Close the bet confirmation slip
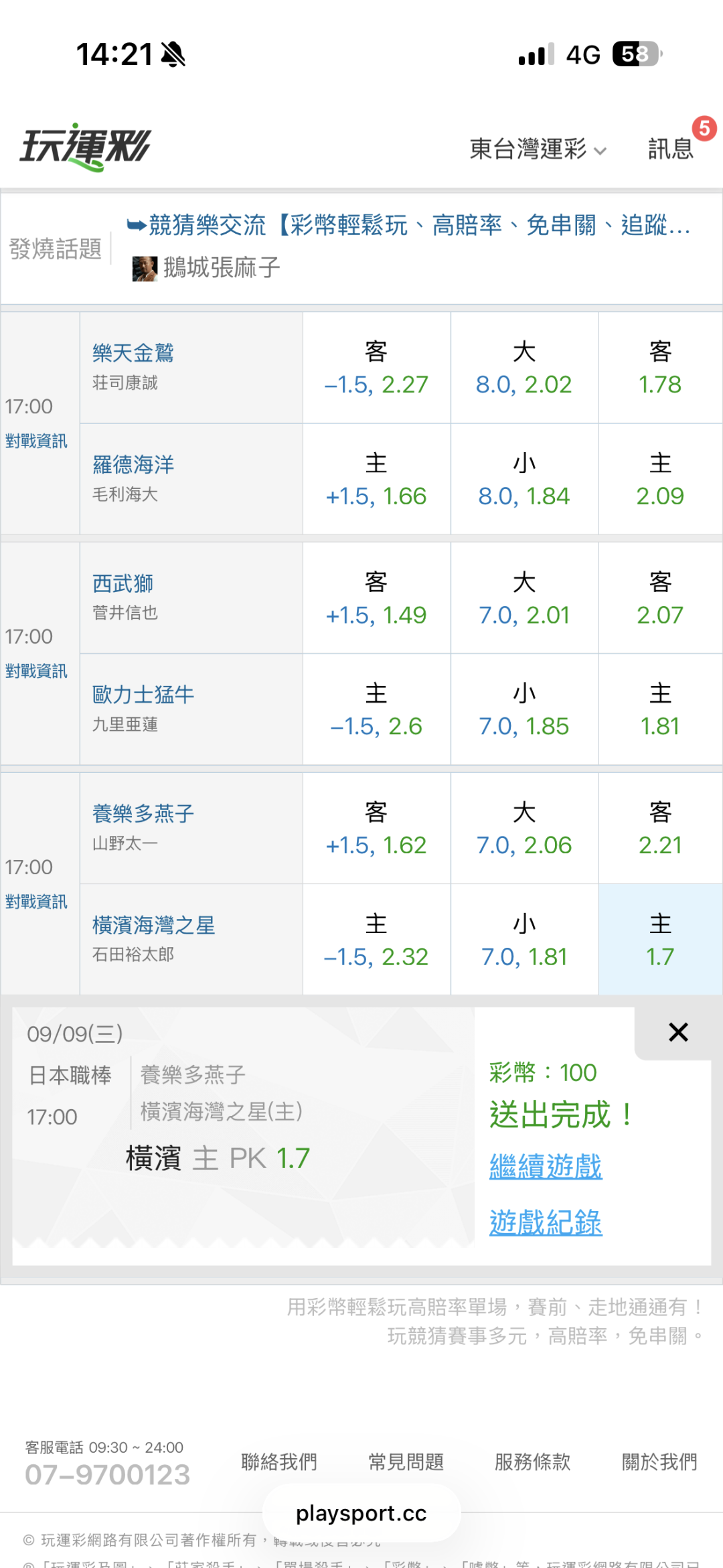The height and width of the screenshot is (1568, 723). 678,1032
